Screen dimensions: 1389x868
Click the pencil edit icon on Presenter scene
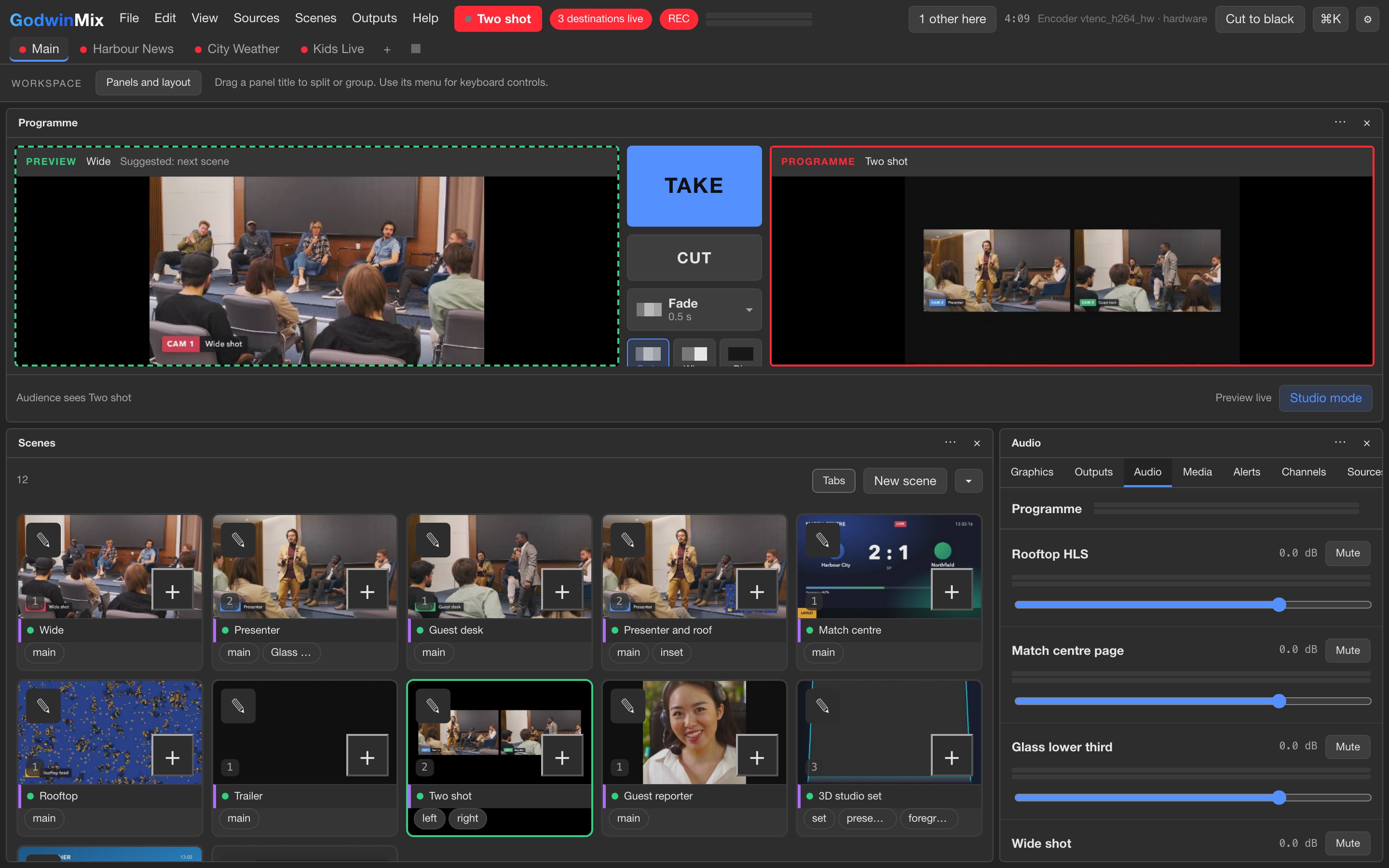[x=238, y=540]
